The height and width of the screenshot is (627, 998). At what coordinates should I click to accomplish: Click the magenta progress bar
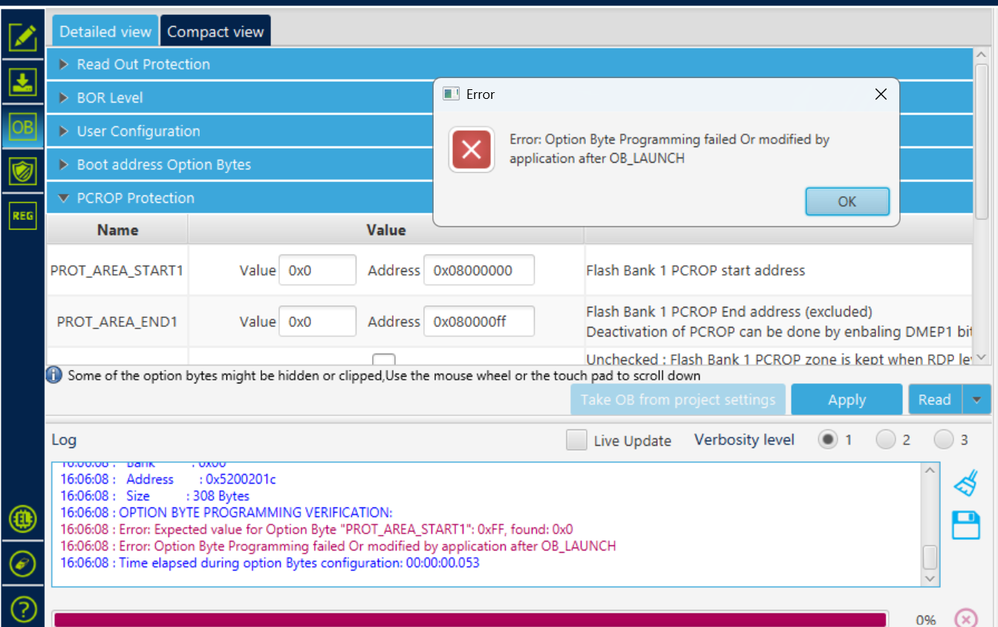(x=470, y=619)
